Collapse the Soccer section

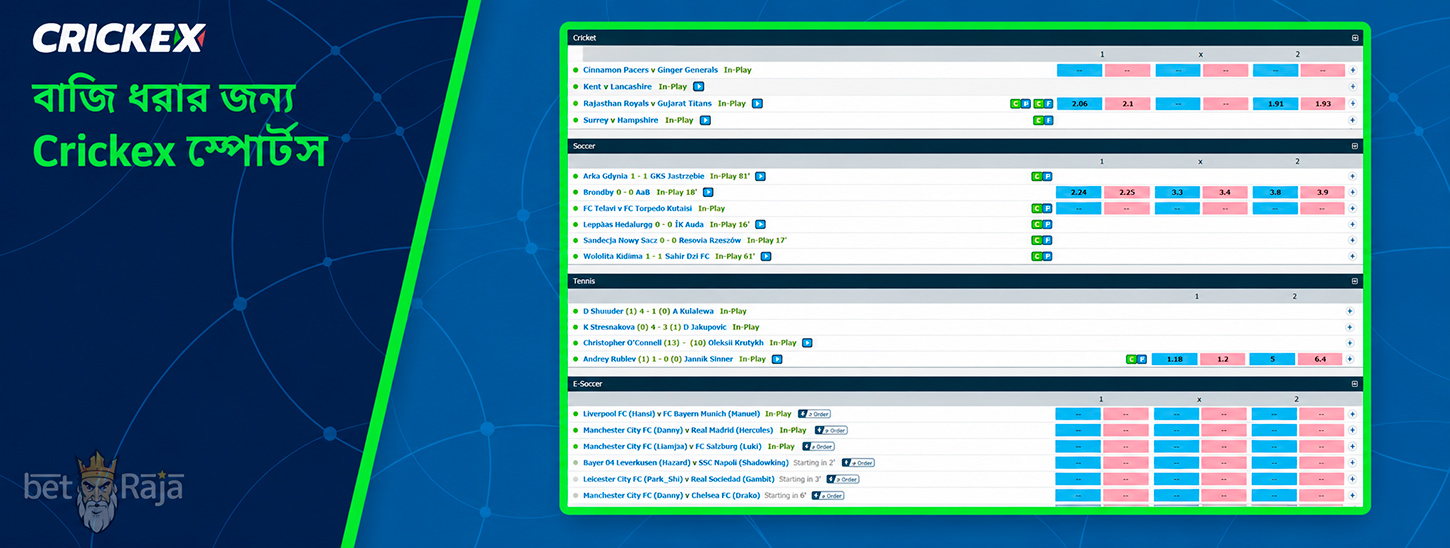pos(1355,146)
